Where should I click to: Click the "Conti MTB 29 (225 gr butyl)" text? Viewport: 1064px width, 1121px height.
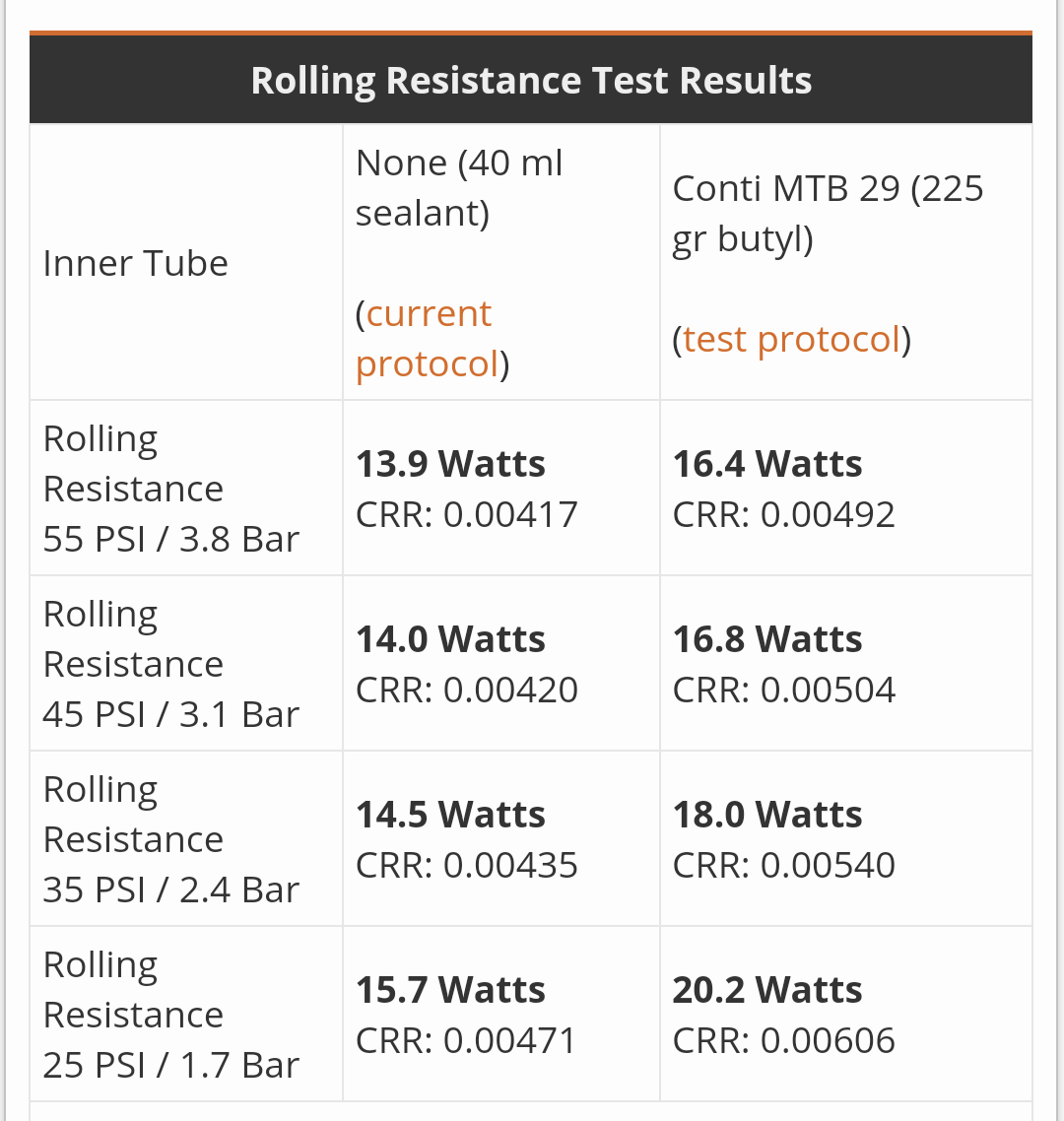point(828,213)
